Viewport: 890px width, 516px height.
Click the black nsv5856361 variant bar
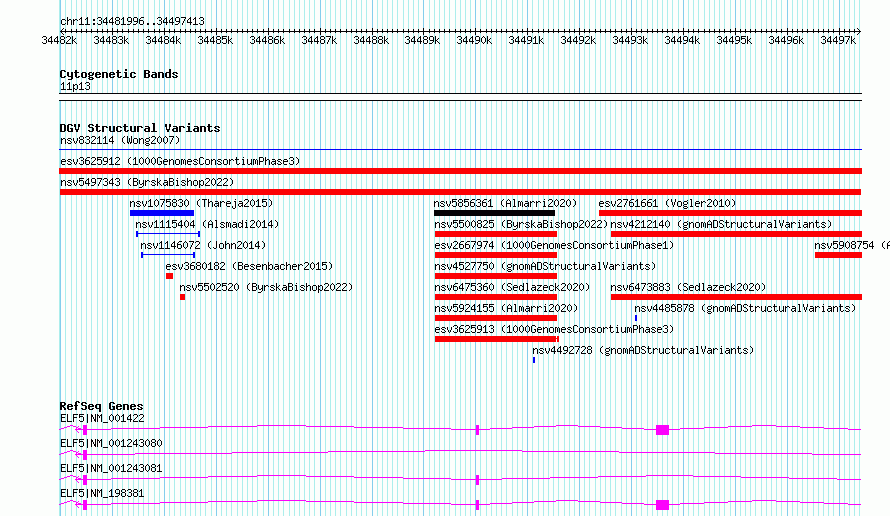click(x=494, y=213)
